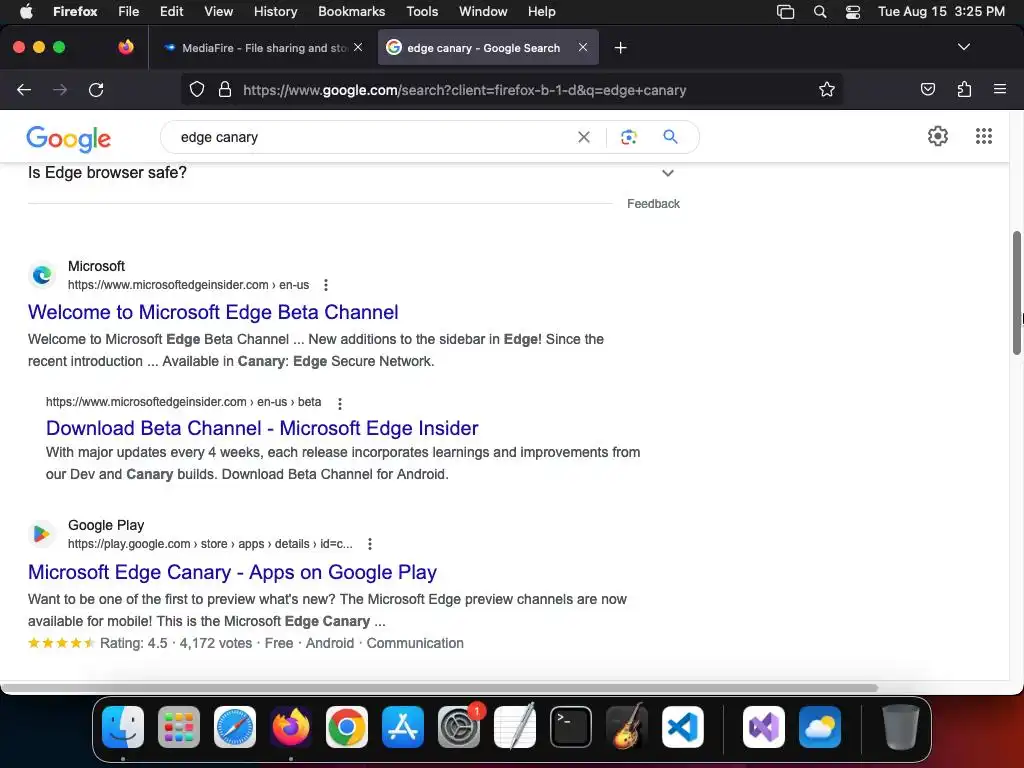
Task: Expand "Is Edge browser safe?" question
Action: pos(353,173)
